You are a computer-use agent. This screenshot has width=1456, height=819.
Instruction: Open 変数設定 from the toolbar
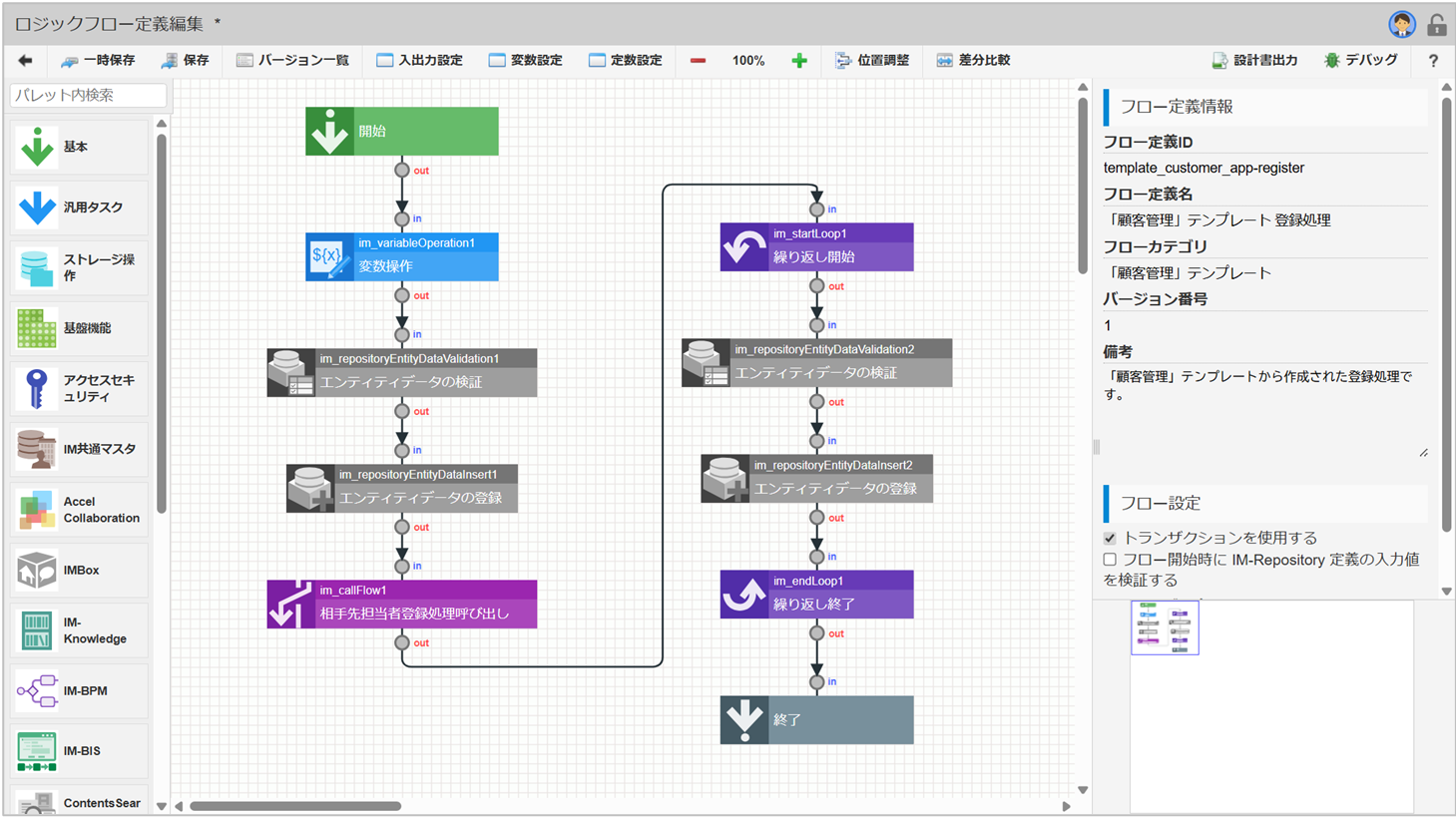tap(525, 61)
